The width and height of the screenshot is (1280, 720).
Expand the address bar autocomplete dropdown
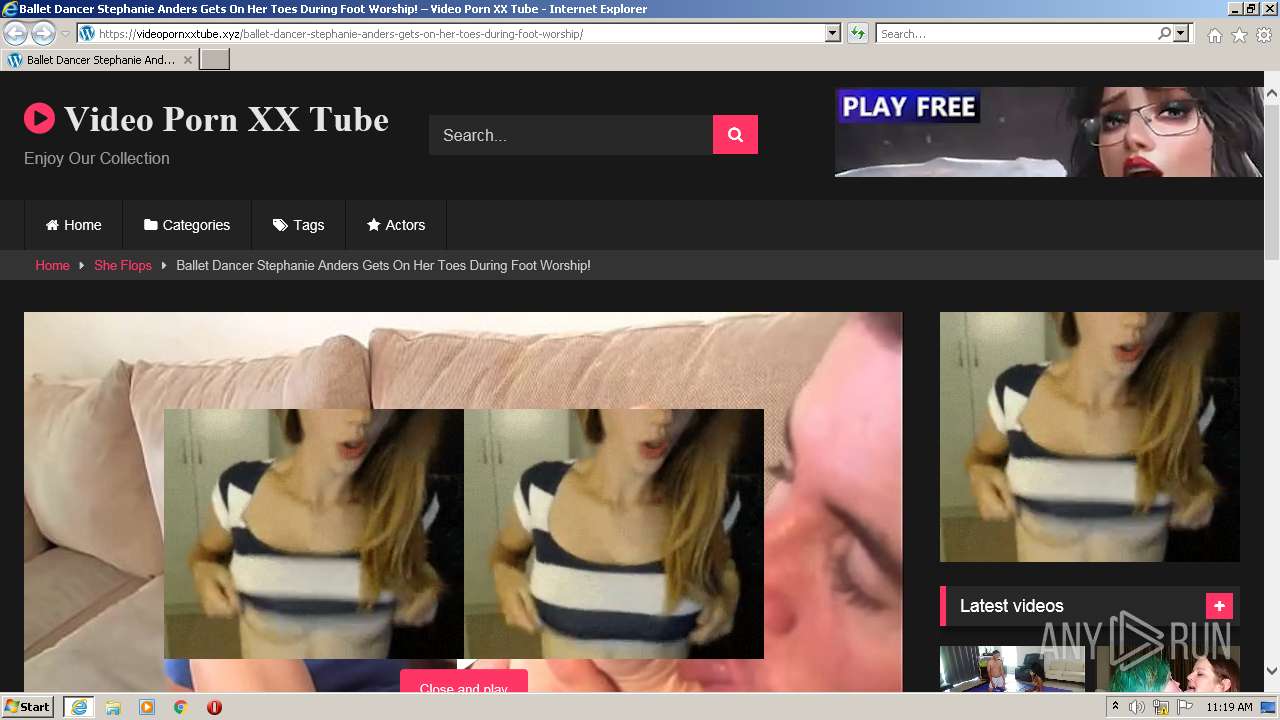click(x=833, y=33)
